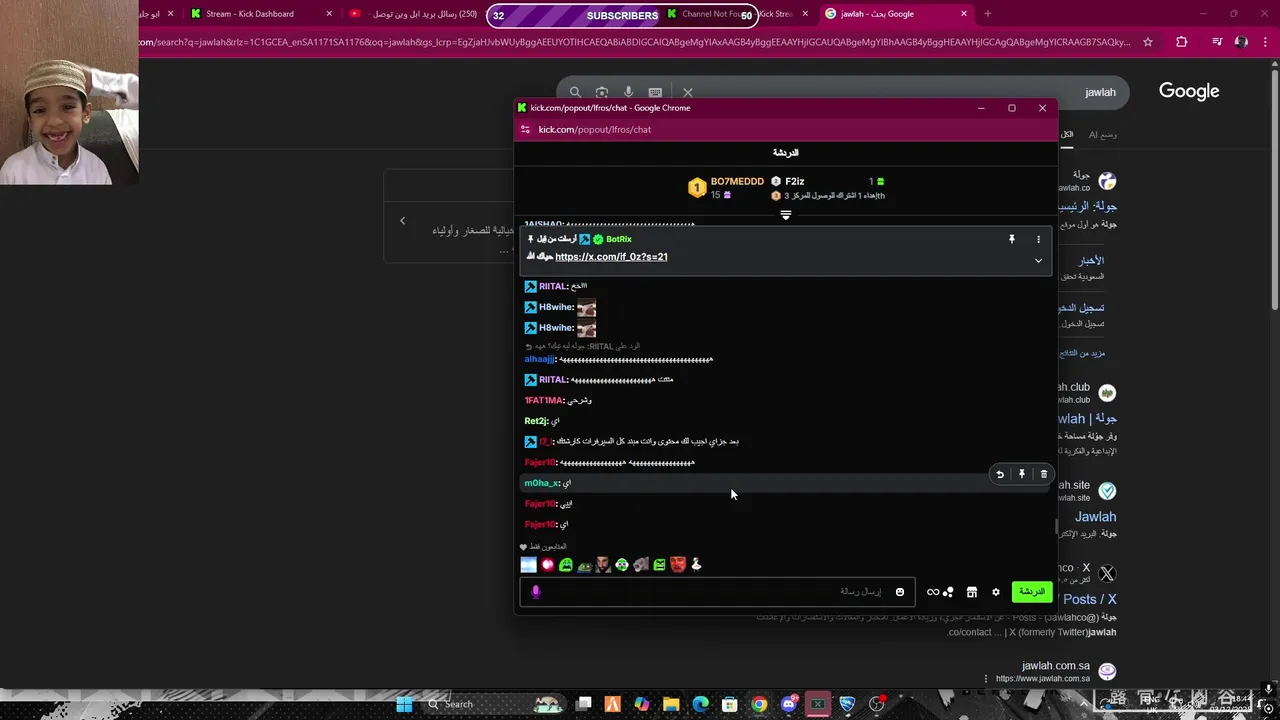Click BO7MEDDD top gifter name
The width and height of the screenshot is (1280, 720).
click(x=737, y=182)
